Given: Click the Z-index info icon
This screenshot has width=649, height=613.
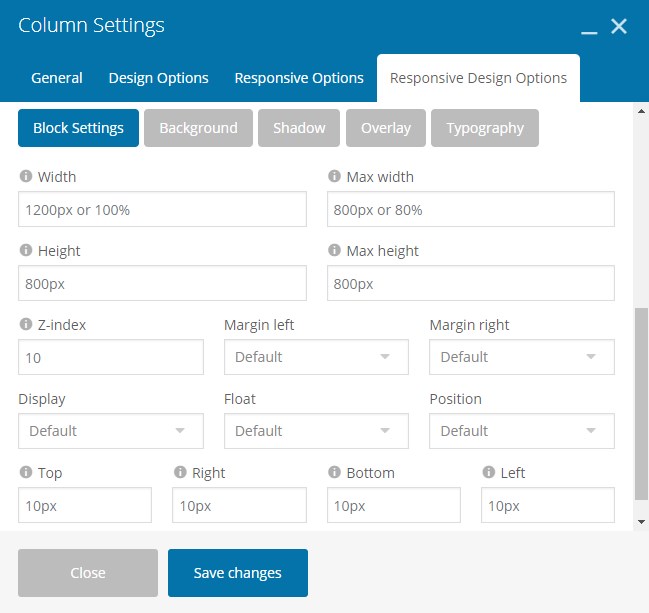Looking at the screenshot, I should 25,325.
